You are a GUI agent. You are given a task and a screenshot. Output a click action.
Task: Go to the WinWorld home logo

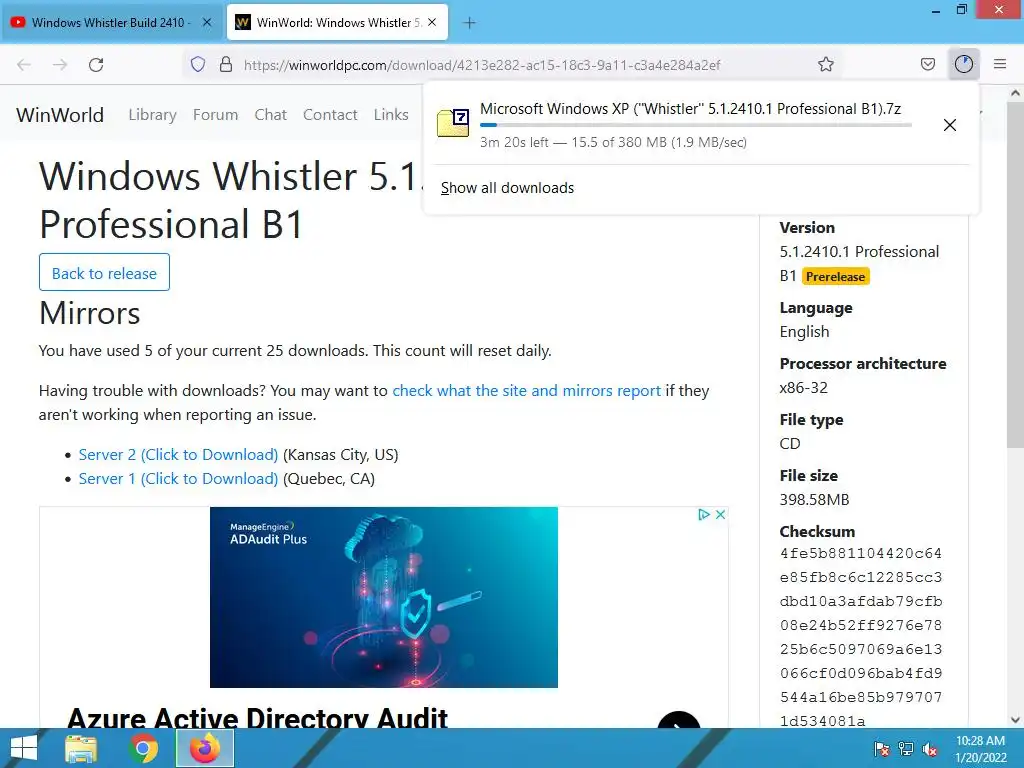coord(60,115)
